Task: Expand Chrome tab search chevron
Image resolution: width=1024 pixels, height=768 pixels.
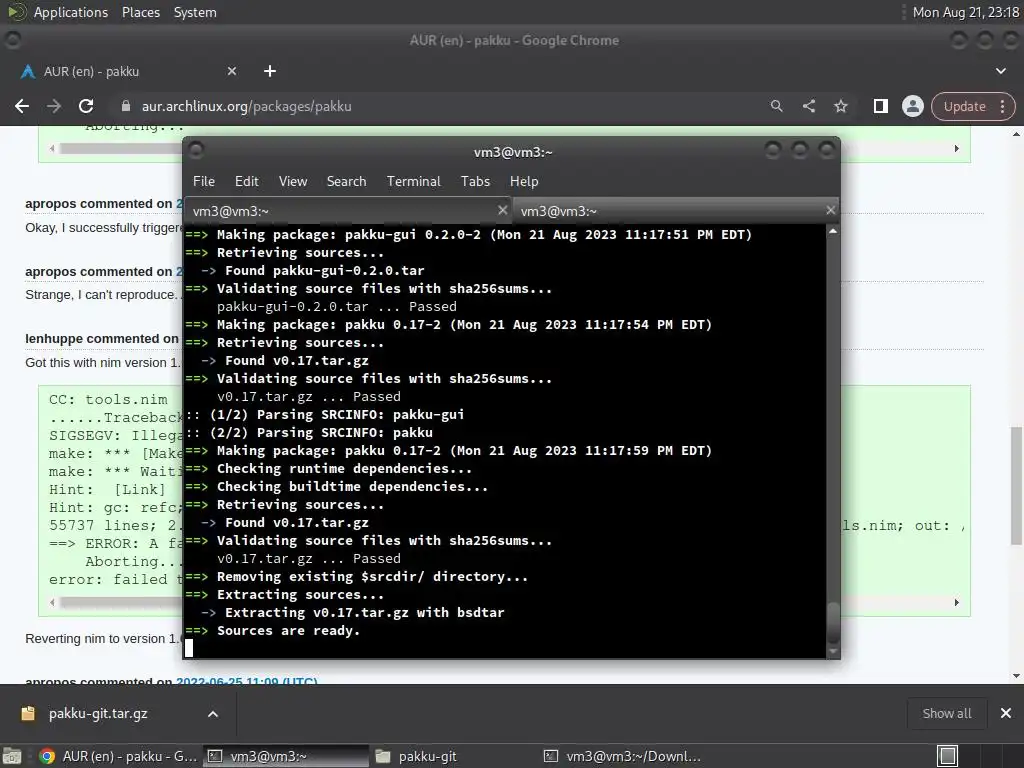Action: (x=1000, y=71)
